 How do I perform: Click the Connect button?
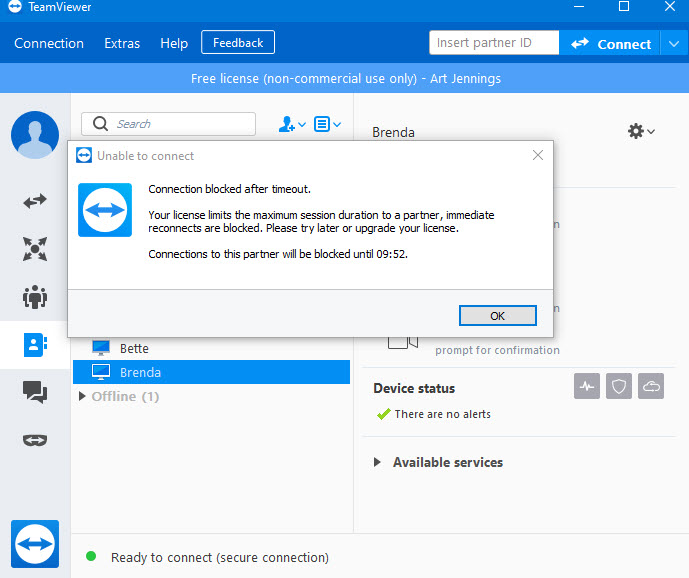pyautogui.click(x=610, y=44)
